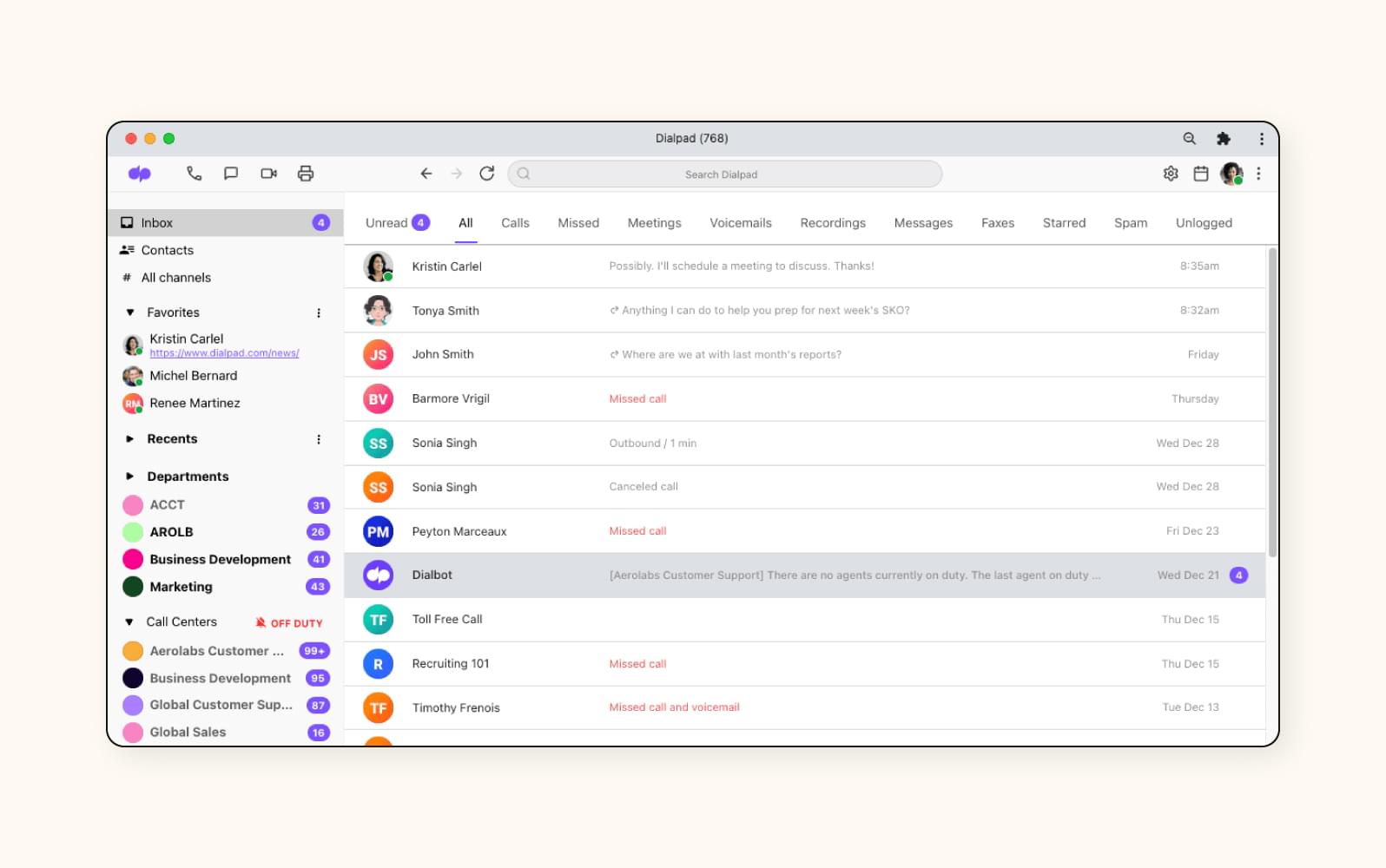Image resolution: width=1386 pixels, height=868 pixels.
Task: Open Recents section options menu
Action: tap(319, 439)
